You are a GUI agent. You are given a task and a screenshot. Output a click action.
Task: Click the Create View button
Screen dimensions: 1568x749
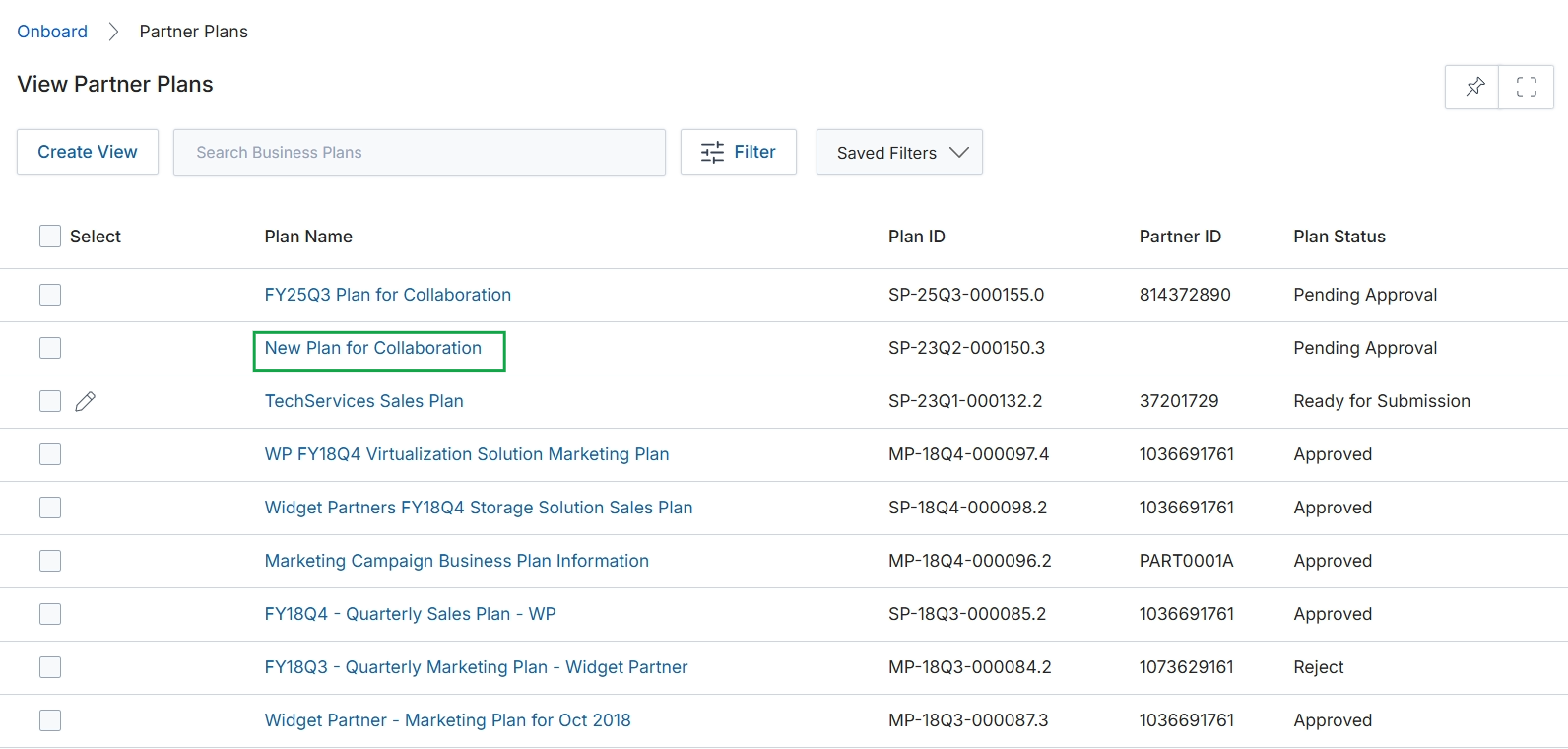(88, 153)
